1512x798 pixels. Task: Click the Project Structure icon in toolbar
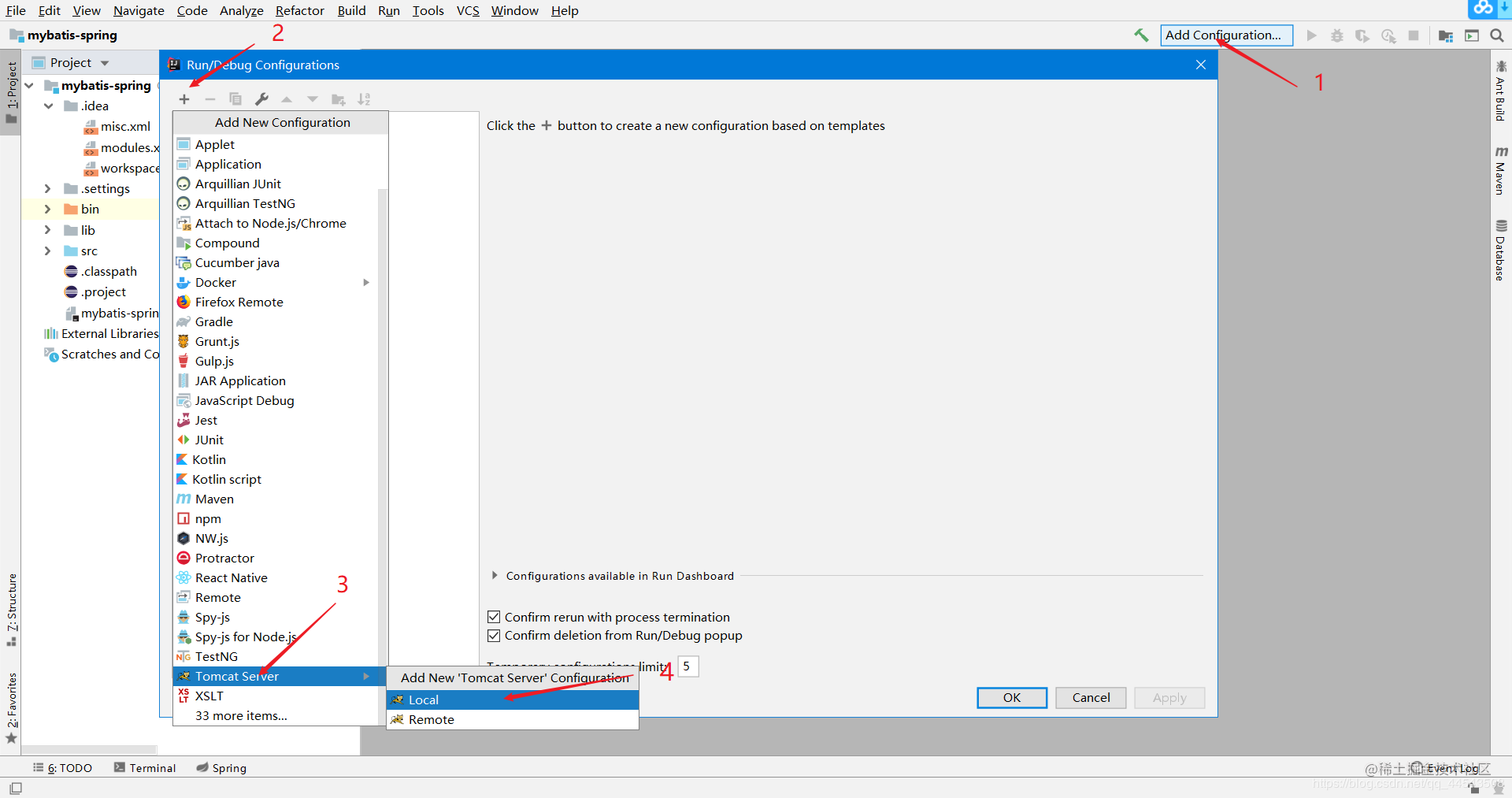point(1446,35)
